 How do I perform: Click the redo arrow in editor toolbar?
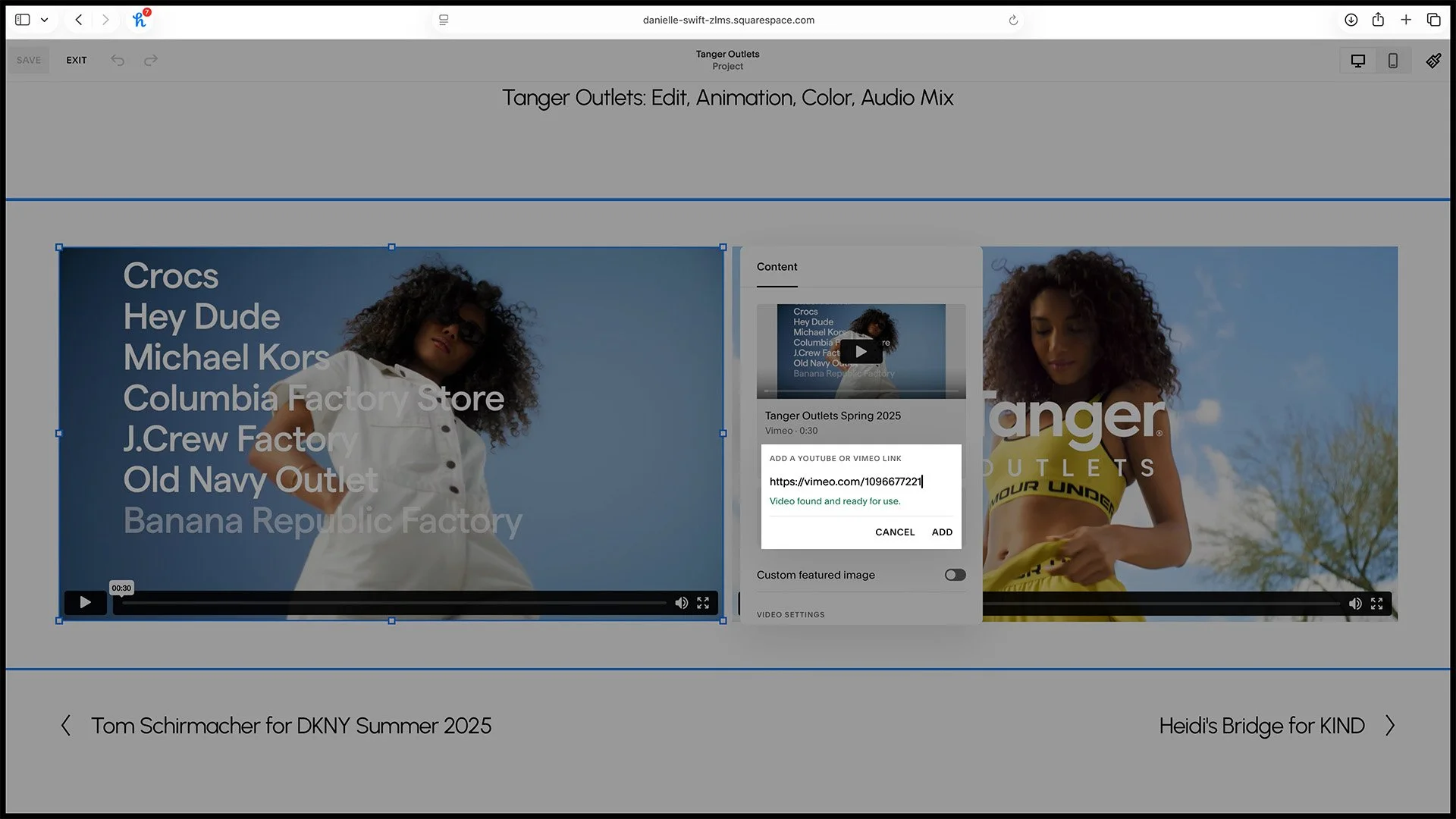(151, 60)
